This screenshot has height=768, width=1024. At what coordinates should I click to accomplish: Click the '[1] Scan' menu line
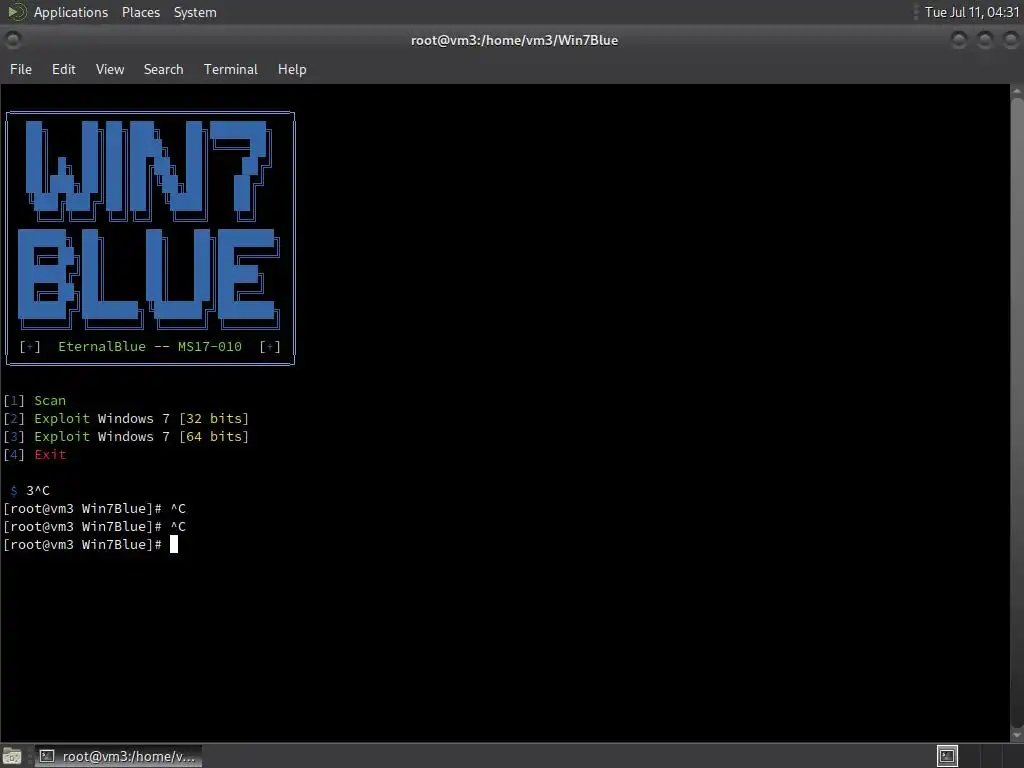tap(35, 400)
